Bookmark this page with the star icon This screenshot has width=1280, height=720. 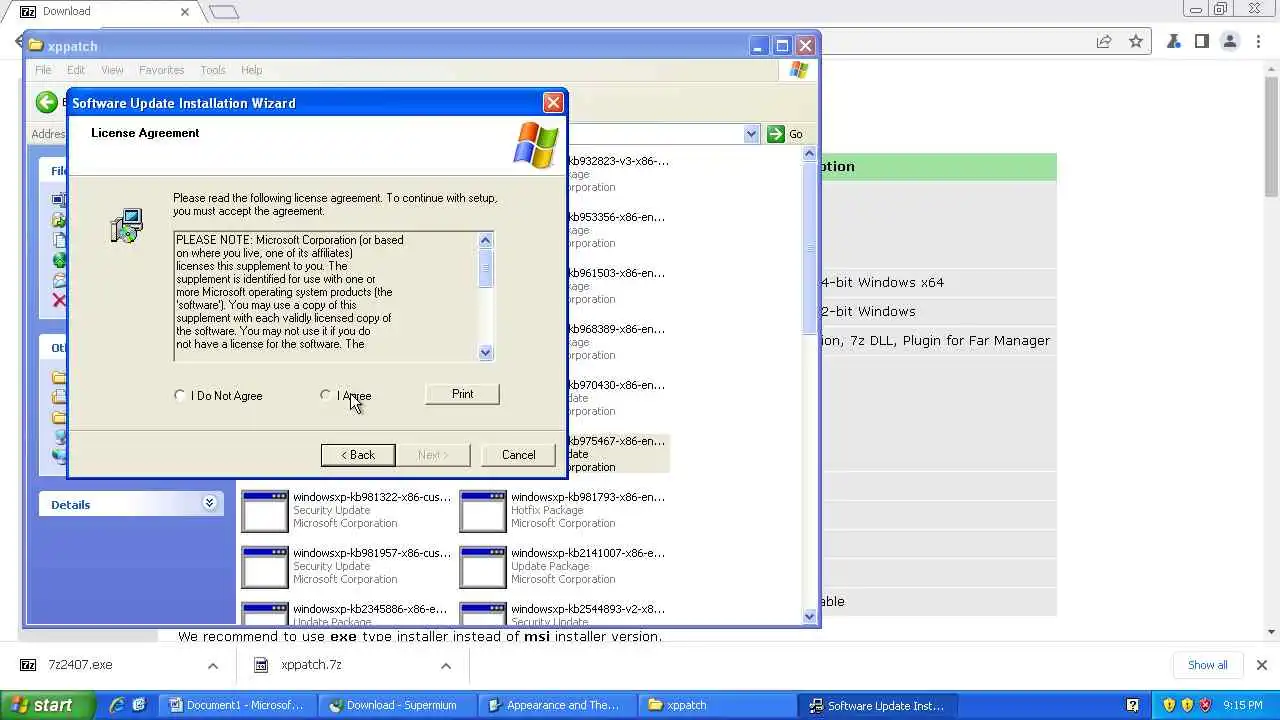1136,41
